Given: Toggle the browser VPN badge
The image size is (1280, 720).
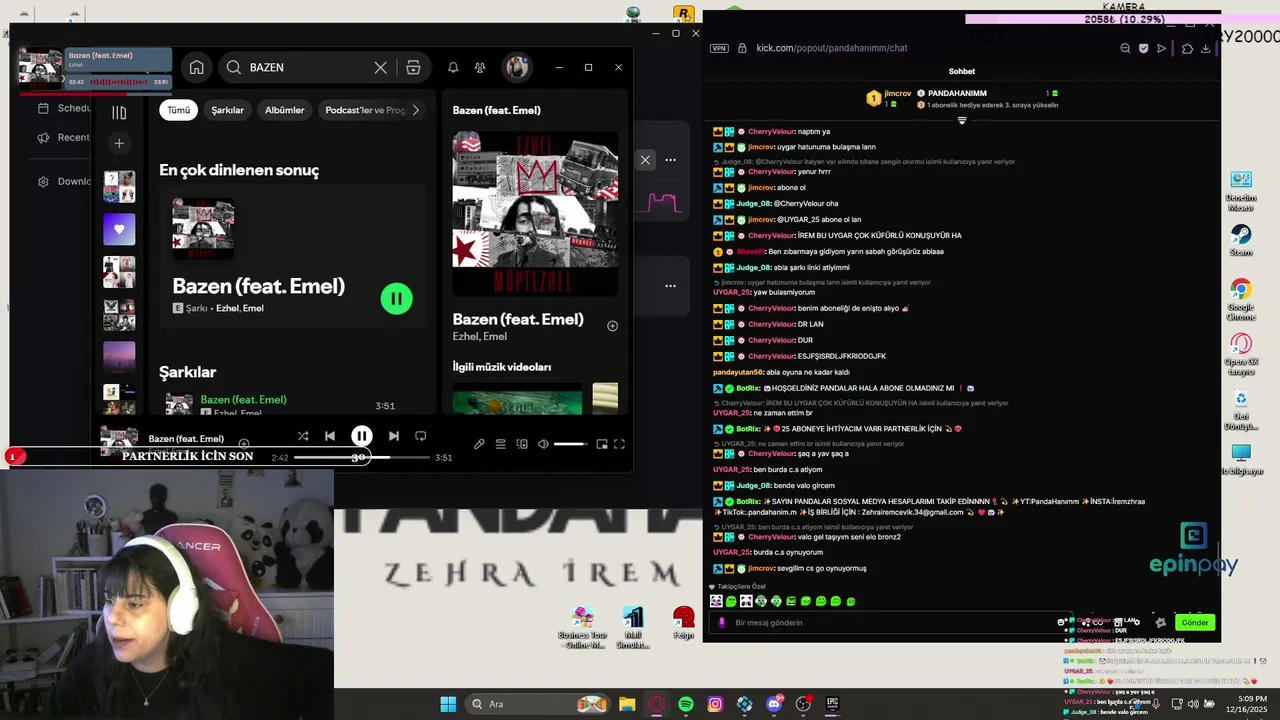Looking at the screenshot, I should pyautogui.click(x=719, y=48).
